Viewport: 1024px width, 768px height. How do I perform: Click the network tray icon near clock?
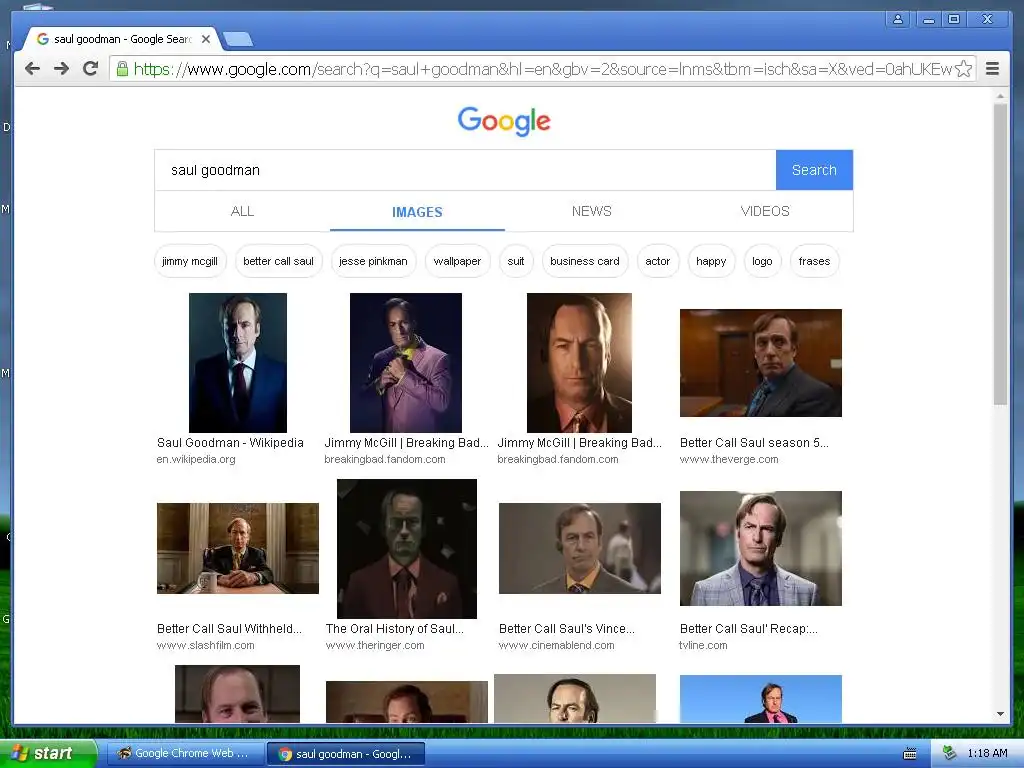949,753
